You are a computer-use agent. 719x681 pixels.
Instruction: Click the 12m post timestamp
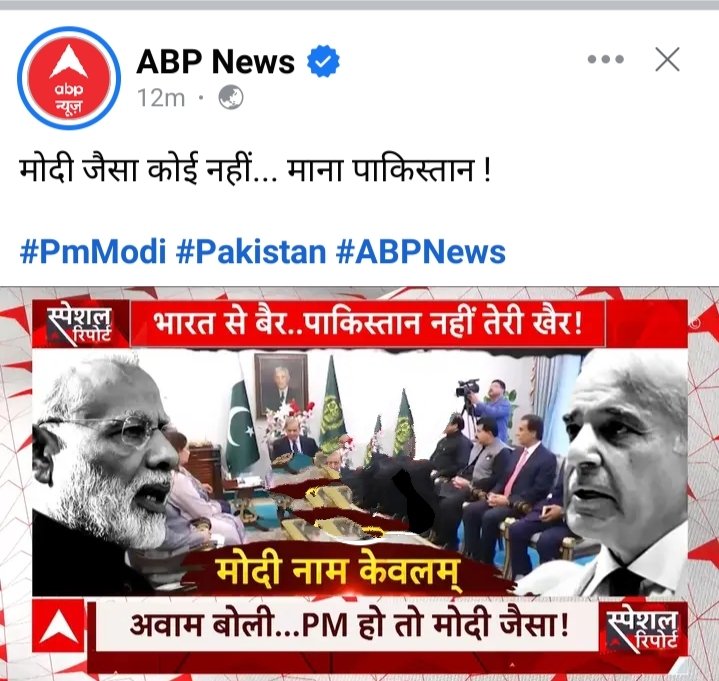(161, 98)
